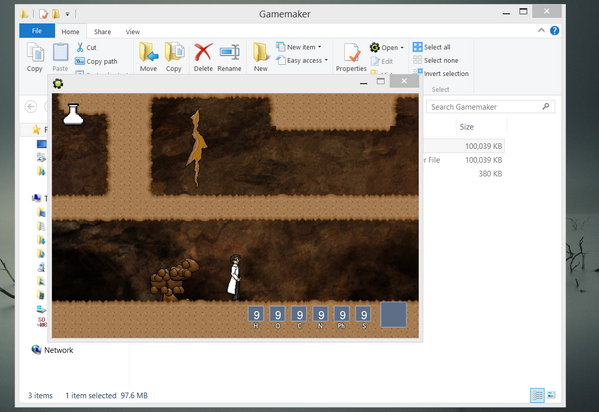The height and width of the screenshot is (412, 599).
Task: Open Explorer Help question mark icon
Action: [x=554, y=31]
